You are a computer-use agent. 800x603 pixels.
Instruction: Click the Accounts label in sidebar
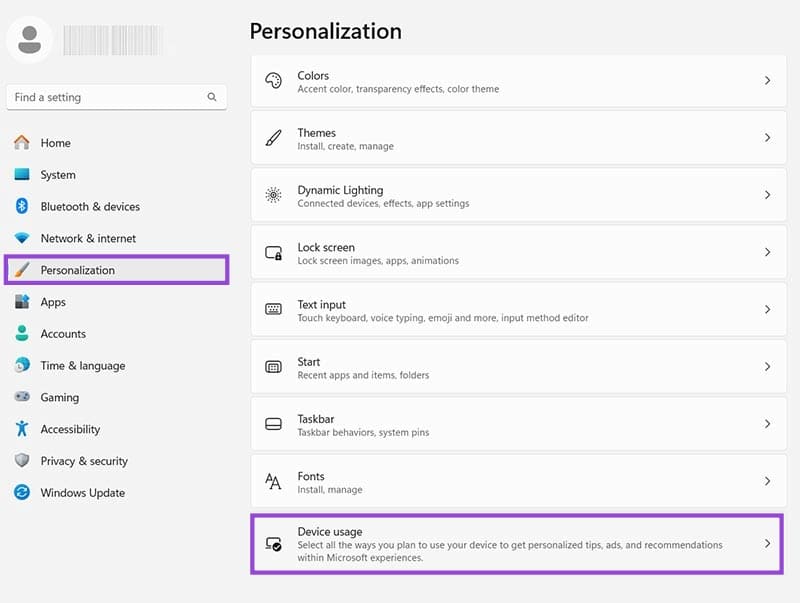pos(63,334)
